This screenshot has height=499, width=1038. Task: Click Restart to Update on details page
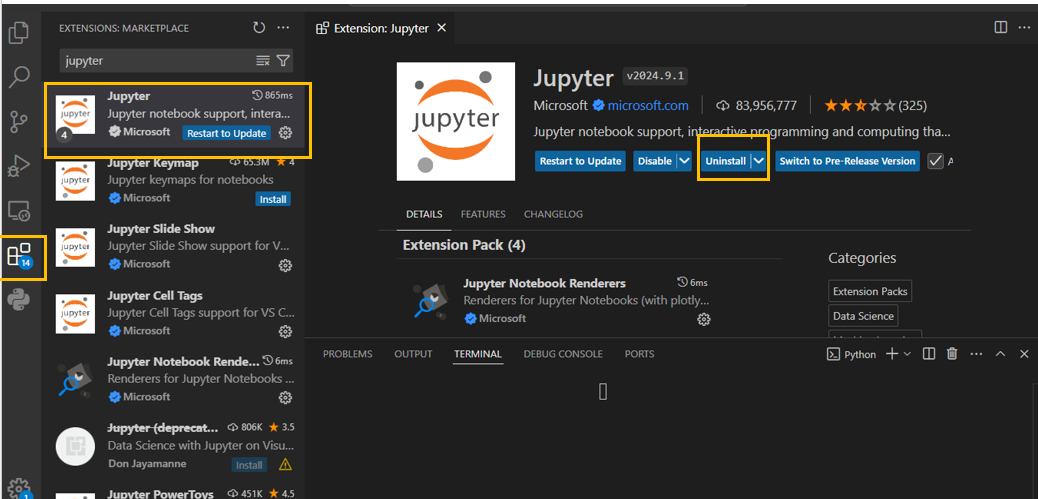tap(581, 161)
